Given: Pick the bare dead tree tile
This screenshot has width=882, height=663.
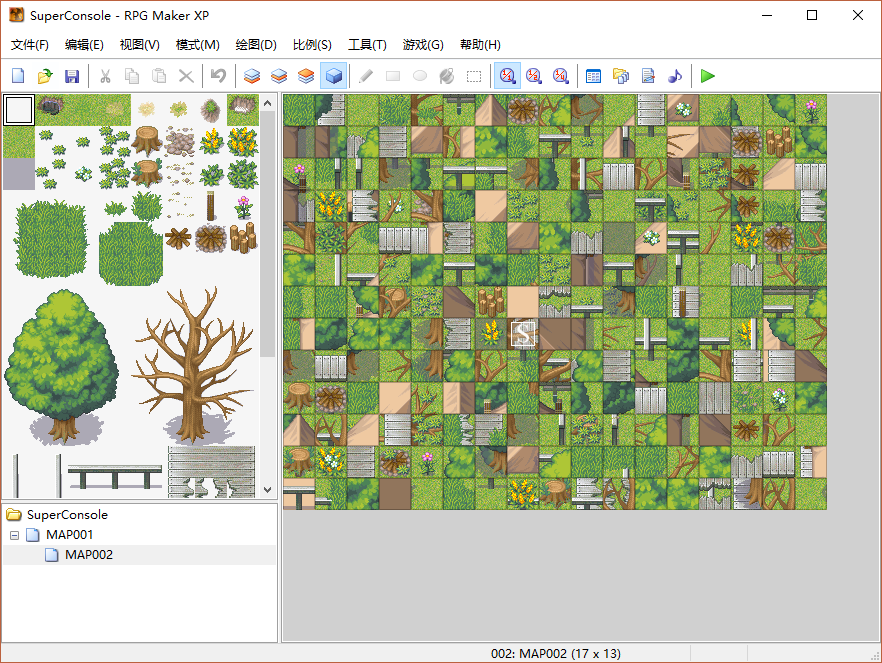Looking at the screenshot, I should pos(192,366).
